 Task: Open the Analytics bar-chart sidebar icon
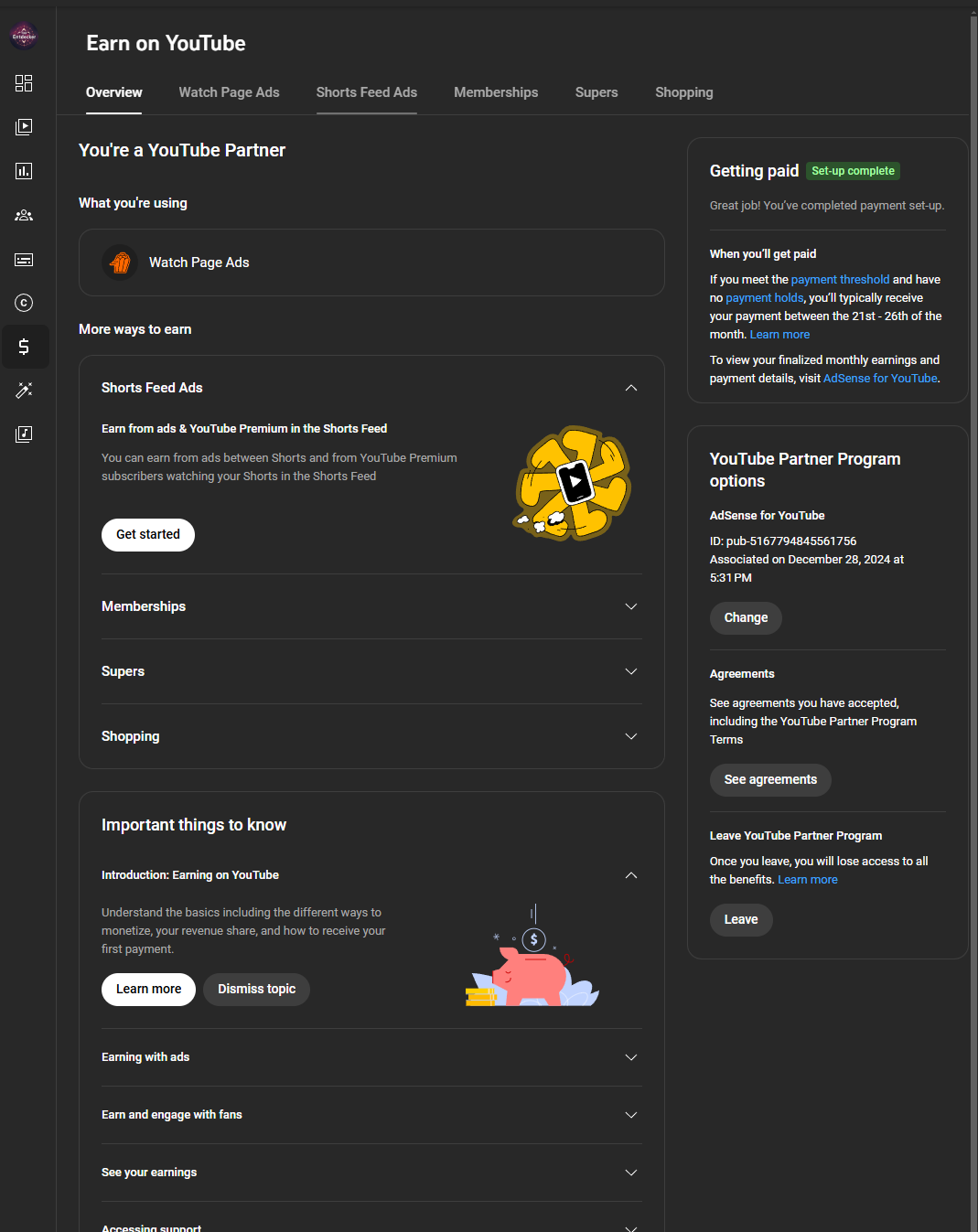tap(24, 171)
